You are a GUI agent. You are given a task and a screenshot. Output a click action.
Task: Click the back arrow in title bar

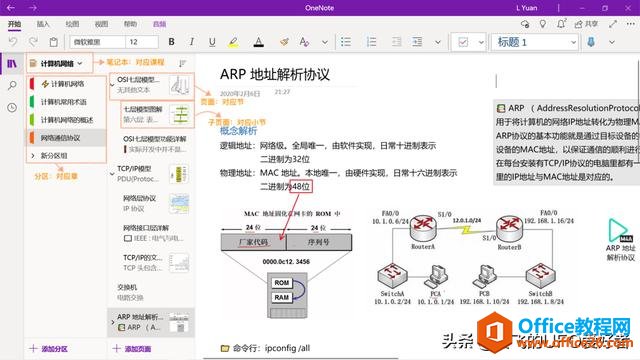tap(11, 8)
